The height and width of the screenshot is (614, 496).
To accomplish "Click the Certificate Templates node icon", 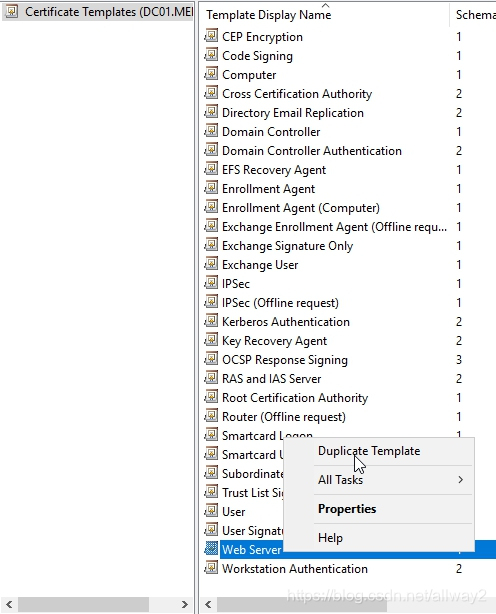I will (12, 12).
